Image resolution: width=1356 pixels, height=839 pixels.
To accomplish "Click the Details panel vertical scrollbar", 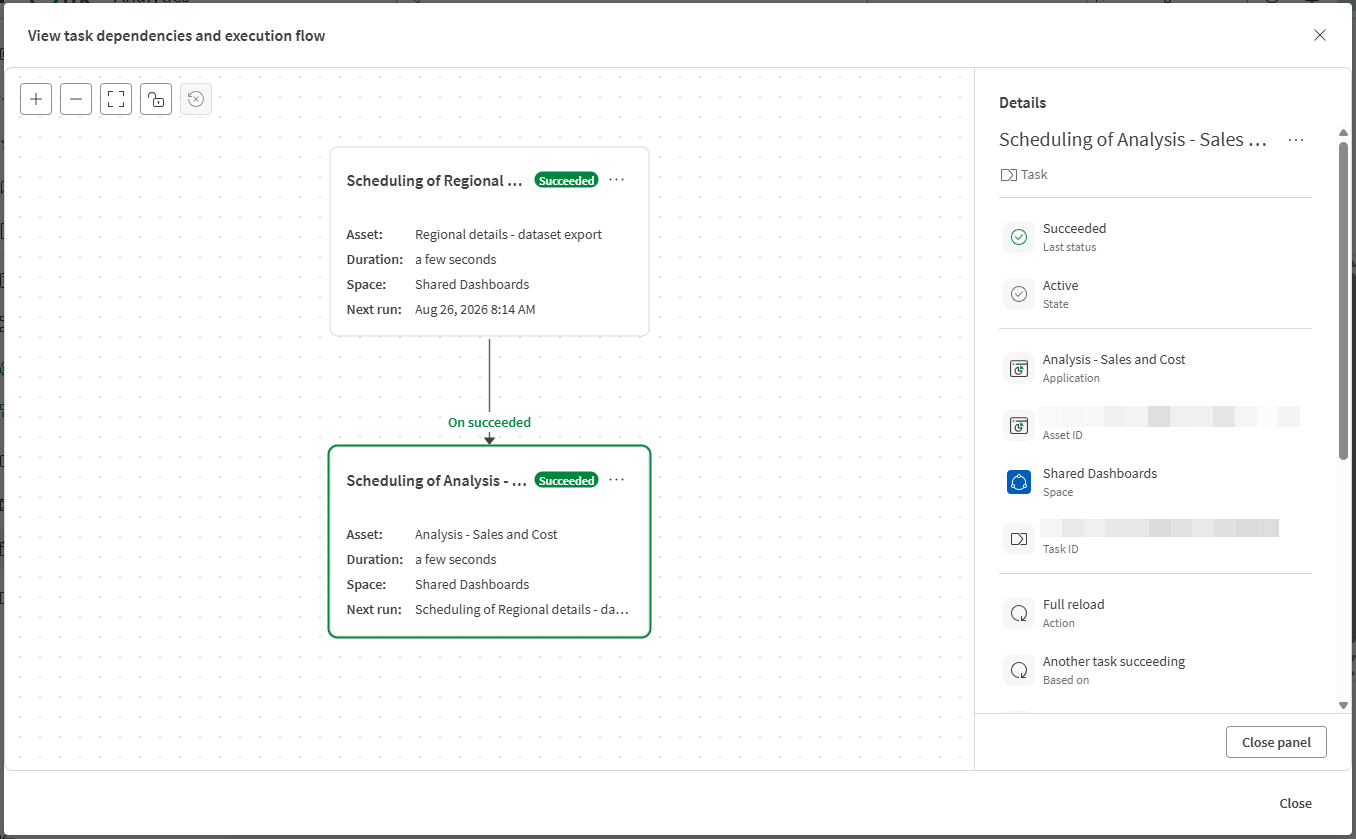I will 1344,300.
